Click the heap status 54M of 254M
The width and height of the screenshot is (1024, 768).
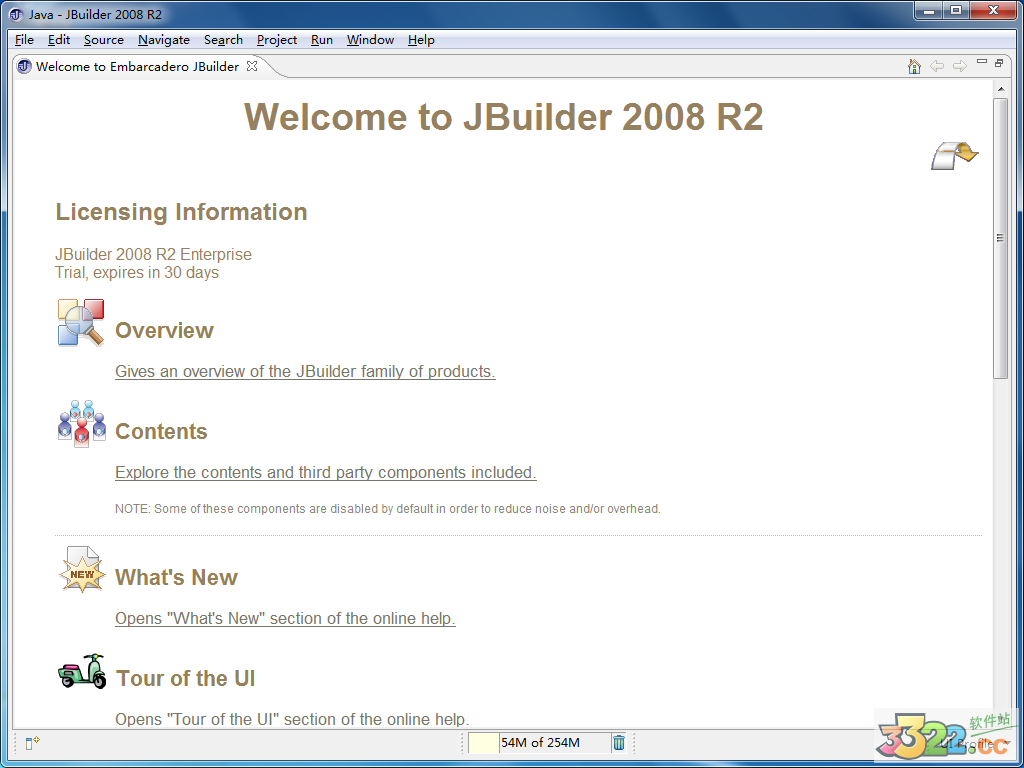tap(540, 743)
